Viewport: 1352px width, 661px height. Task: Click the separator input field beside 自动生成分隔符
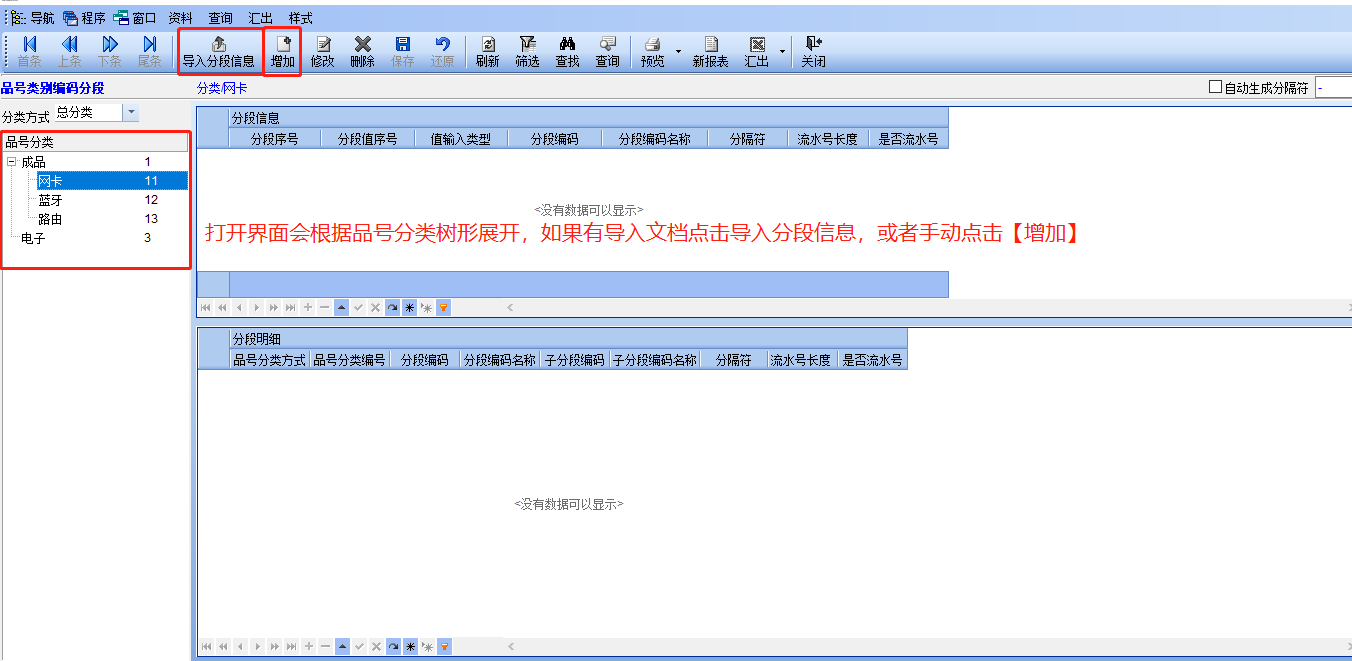tap(1333, 88)
